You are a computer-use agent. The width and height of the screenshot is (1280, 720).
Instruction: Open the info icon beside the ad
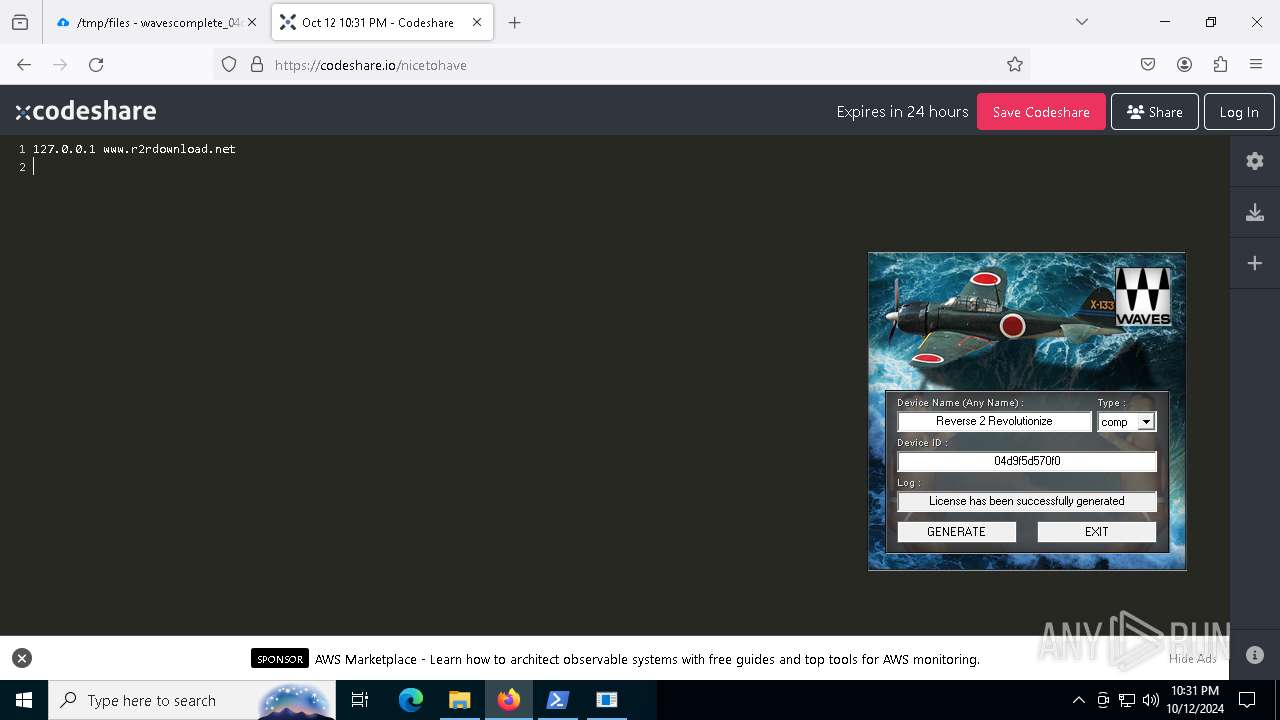click(x=1255, y=655)
